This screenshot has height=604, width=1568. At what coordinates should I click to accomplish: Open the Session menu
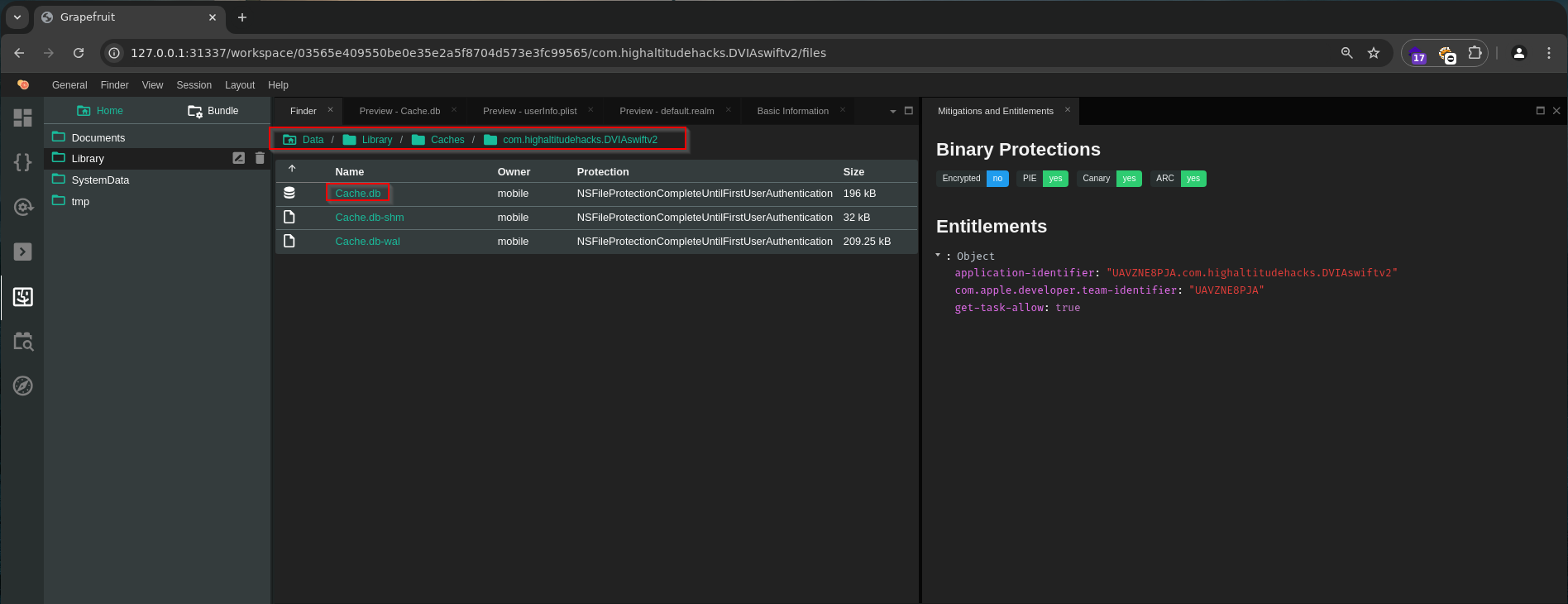pyautogui.click(x=194, y=85)
